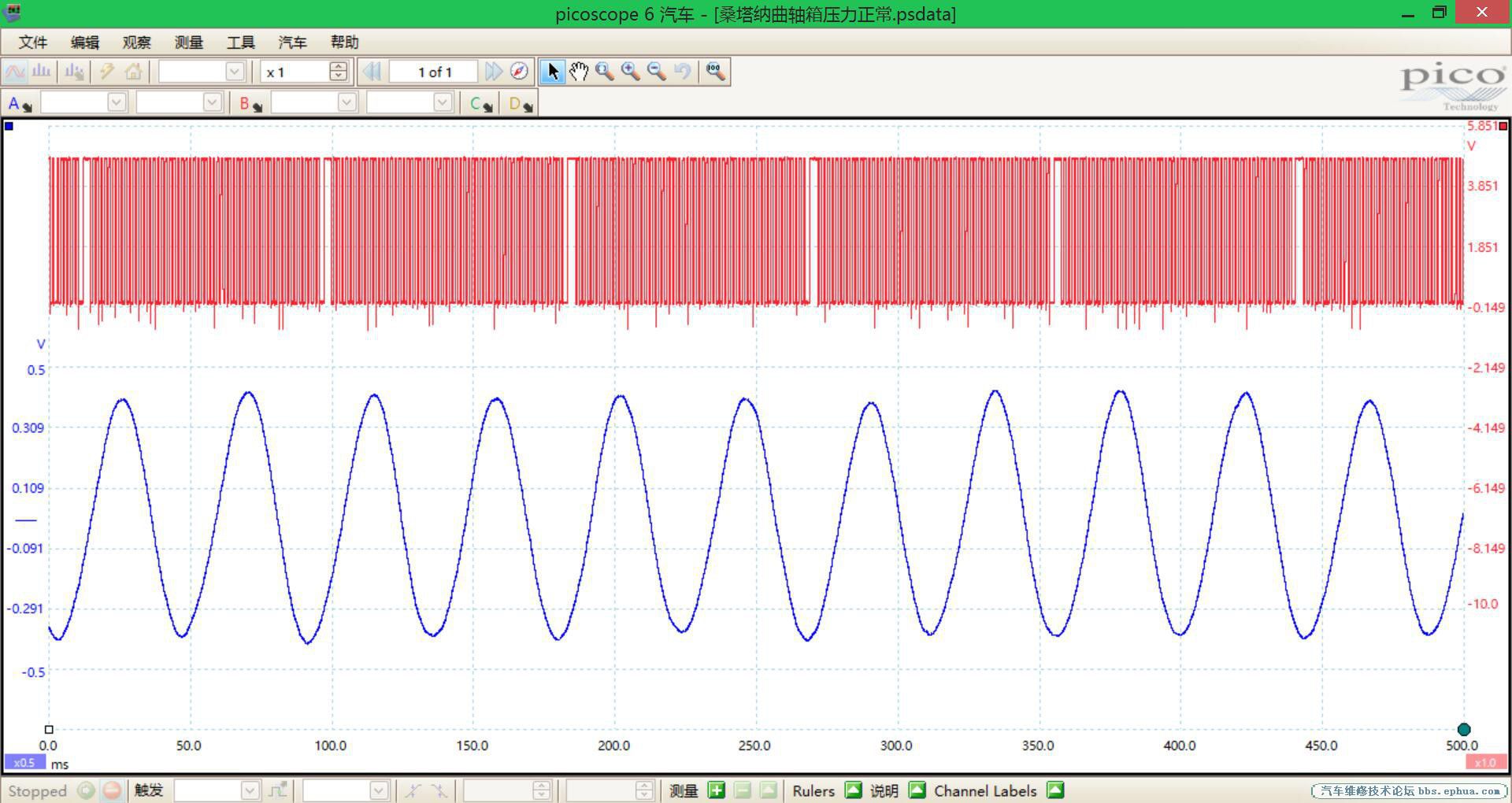Click the home setup icon

(133, 72)
